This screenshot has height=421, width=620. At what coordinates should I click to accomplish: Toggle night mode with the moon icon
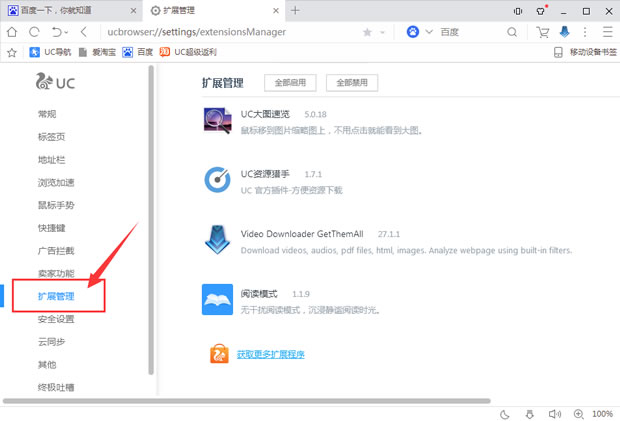coord(506,413)
